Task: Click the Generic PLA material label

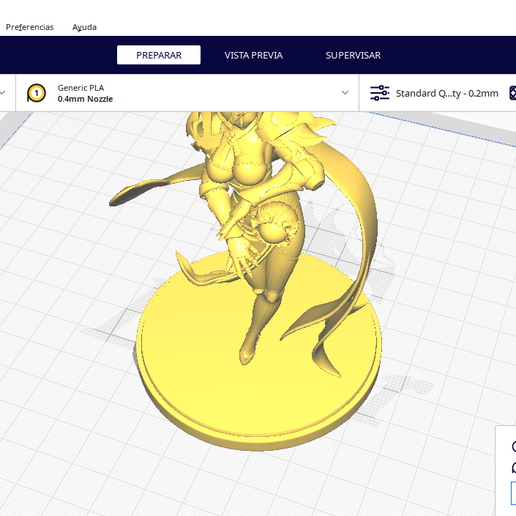Action: click(x=81, y=88)
